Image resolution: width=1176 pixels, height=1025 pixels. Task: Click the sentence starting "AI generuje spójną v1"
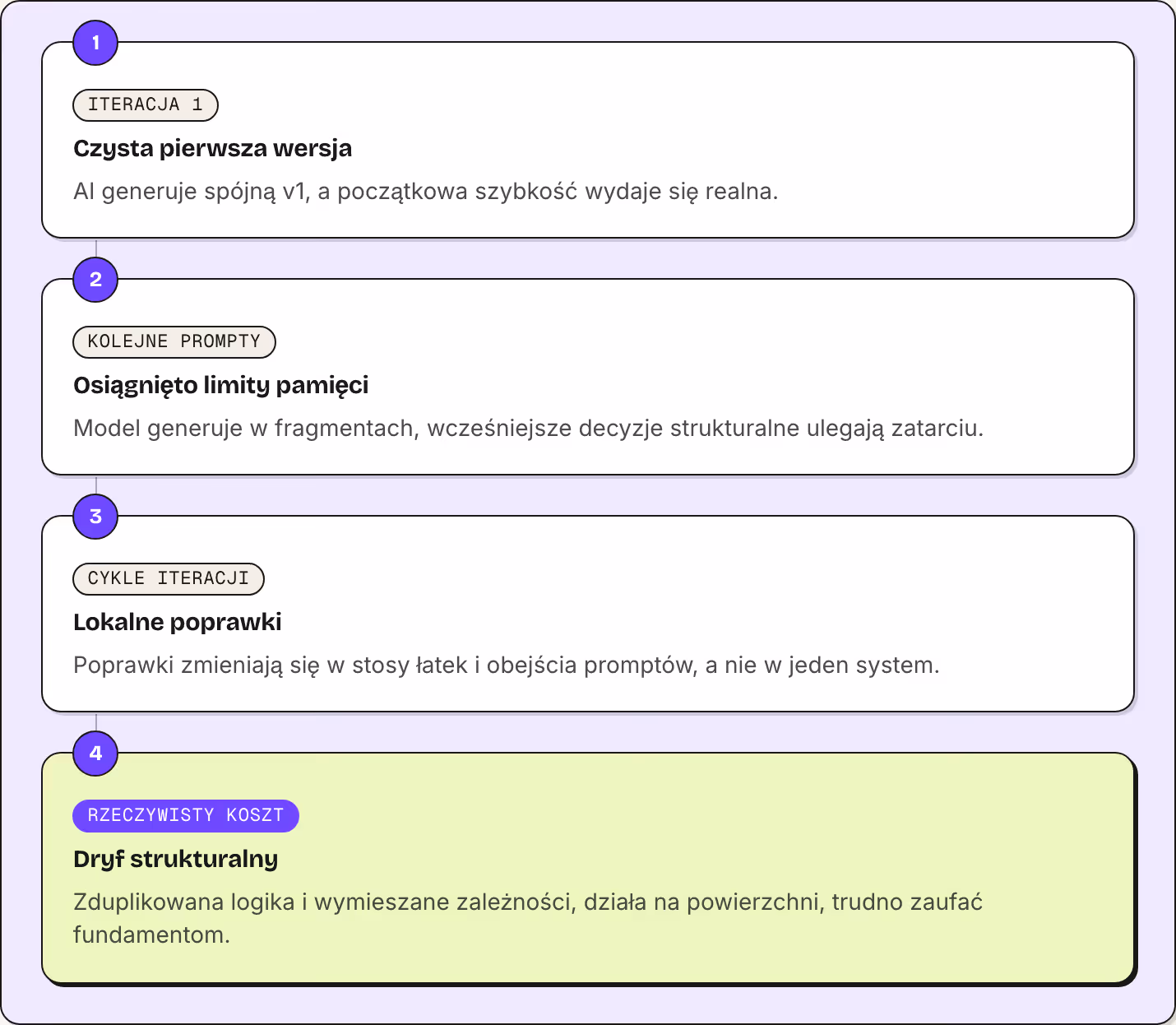tap(425, 192)
